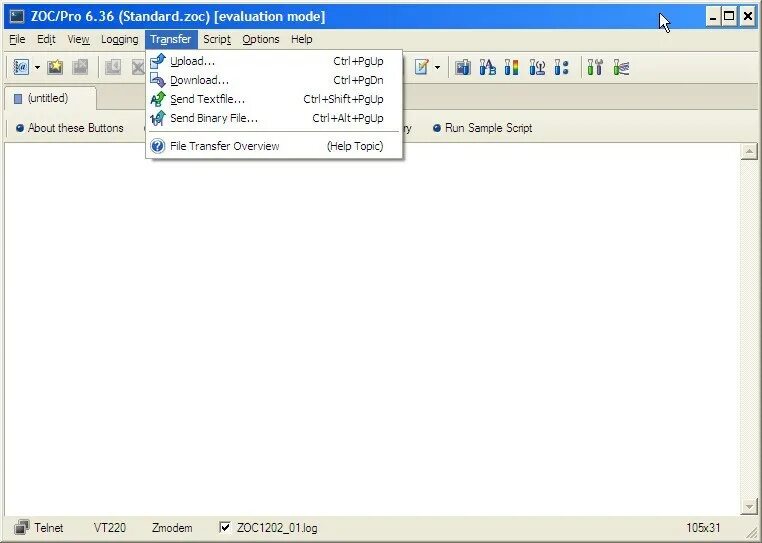Image resolution: width=762 pixels, height=543 pixels.
Task: Maximize the ZOC/Pro window
Action: 729,17
